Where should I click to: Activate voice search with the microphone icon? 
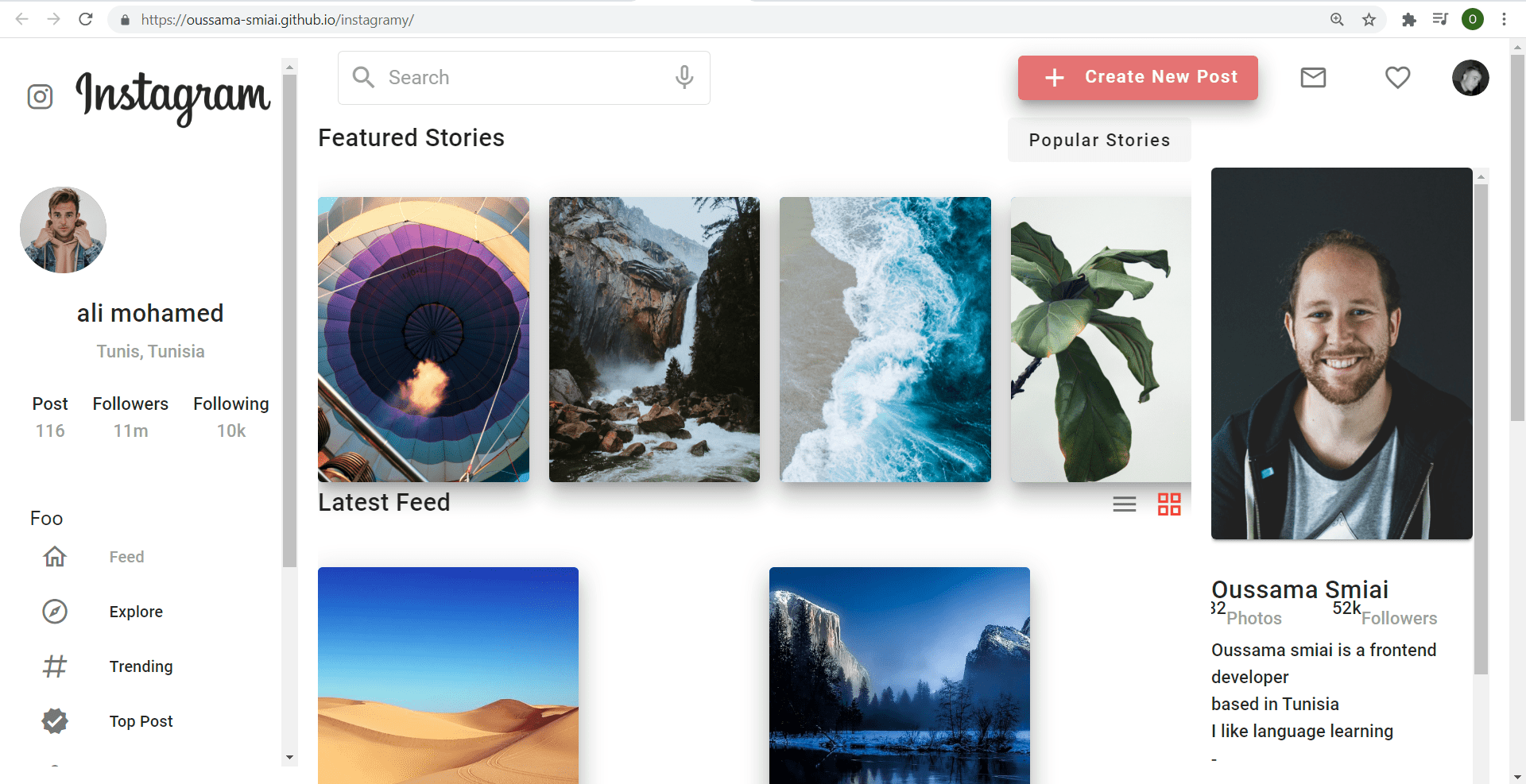click(684, 77)
